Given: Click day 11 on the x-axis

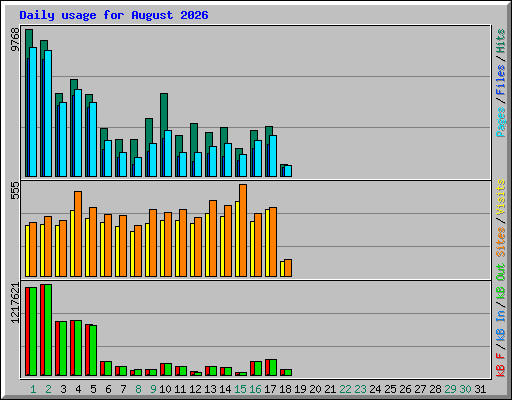Looking at the screenshot, I should [x=180, y=389].
